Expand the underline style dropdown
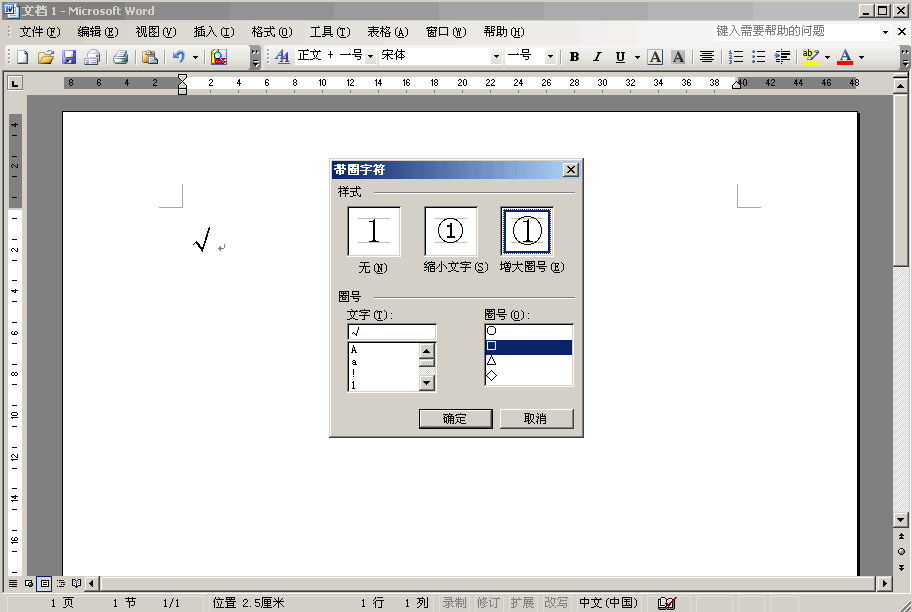Viewport: 912px width, 612px height. (x=637, y=57)
